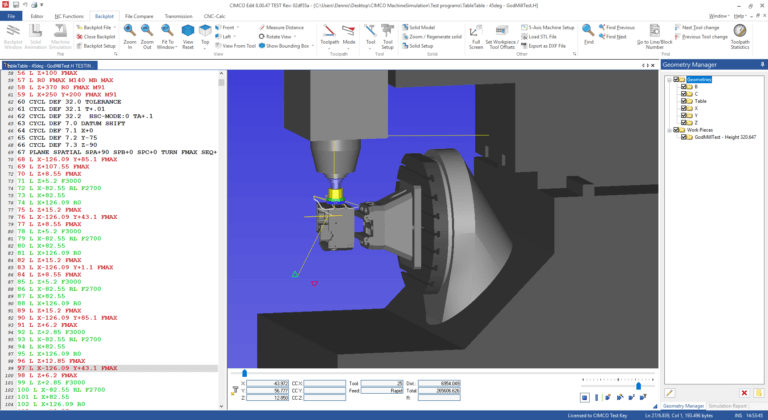Open the Rotate View dropdown
The image size is (768, 420).
pyautogui.click(x=262, y=36)
